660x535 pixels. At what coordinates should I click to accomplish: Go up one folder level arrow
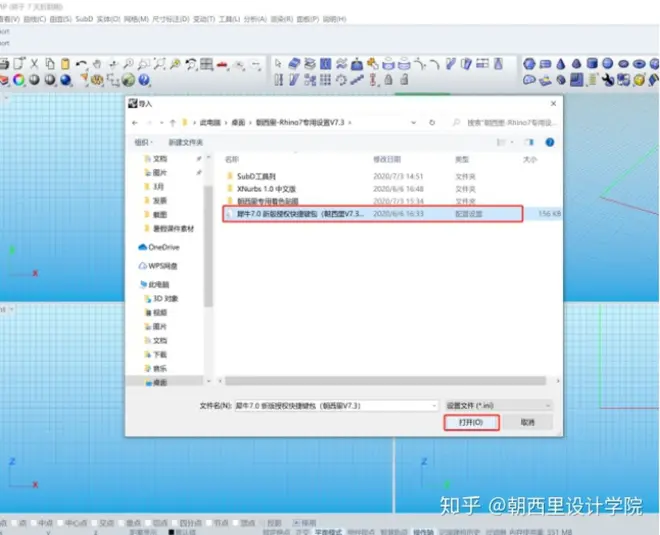pos(173,123)
